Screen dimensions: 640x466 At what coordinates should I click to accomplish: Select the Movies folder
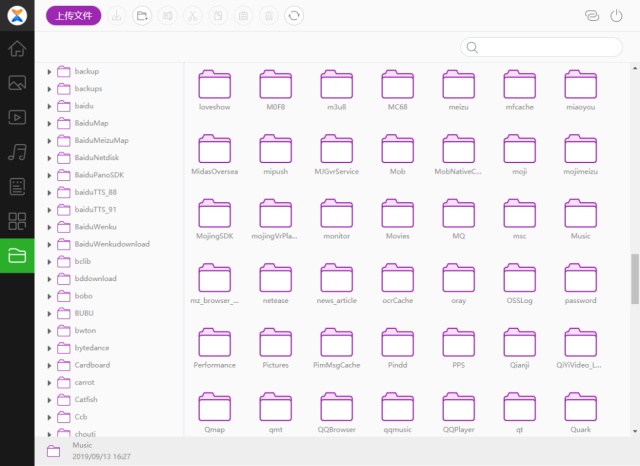(398, 220)
